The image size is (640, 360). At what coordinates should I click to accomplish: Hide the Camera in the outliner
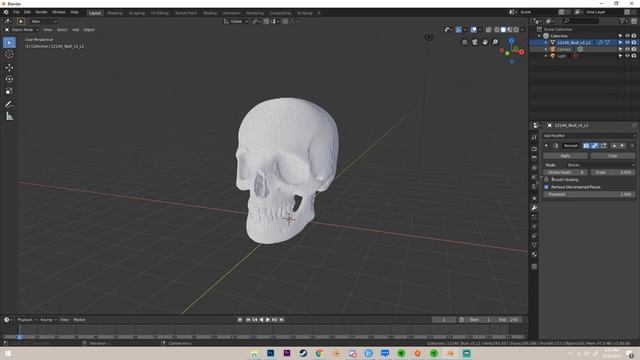627,49
